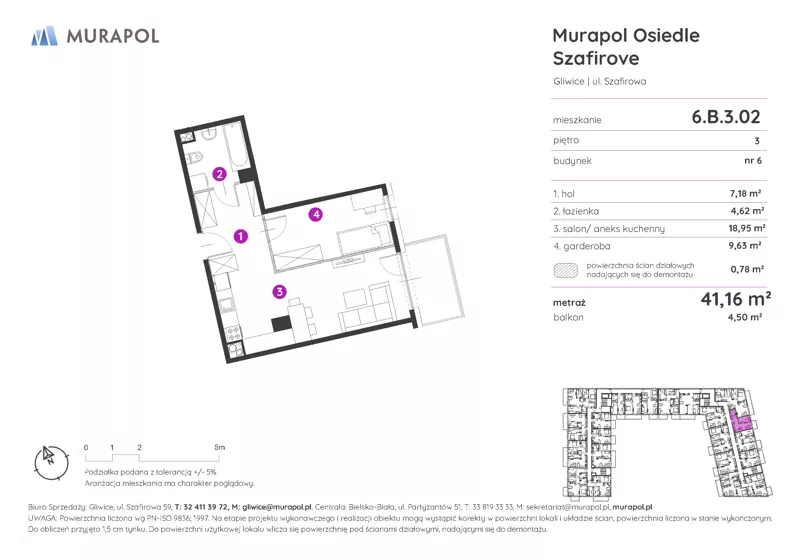Viewport: 792px width, 560px height.
Task: Click the balcony area '4,50 m²'
Action: coord(745,317)
